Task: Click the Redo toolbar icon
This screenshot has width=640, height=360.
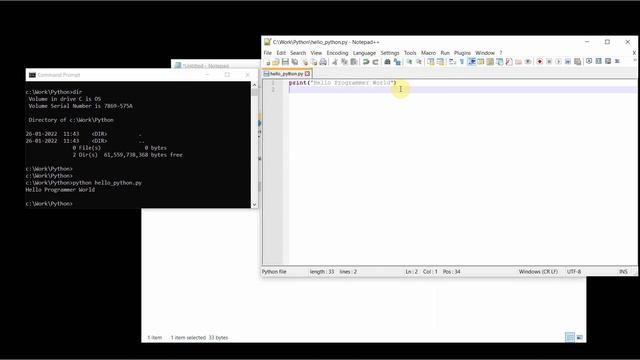Action: click(375, 62)
